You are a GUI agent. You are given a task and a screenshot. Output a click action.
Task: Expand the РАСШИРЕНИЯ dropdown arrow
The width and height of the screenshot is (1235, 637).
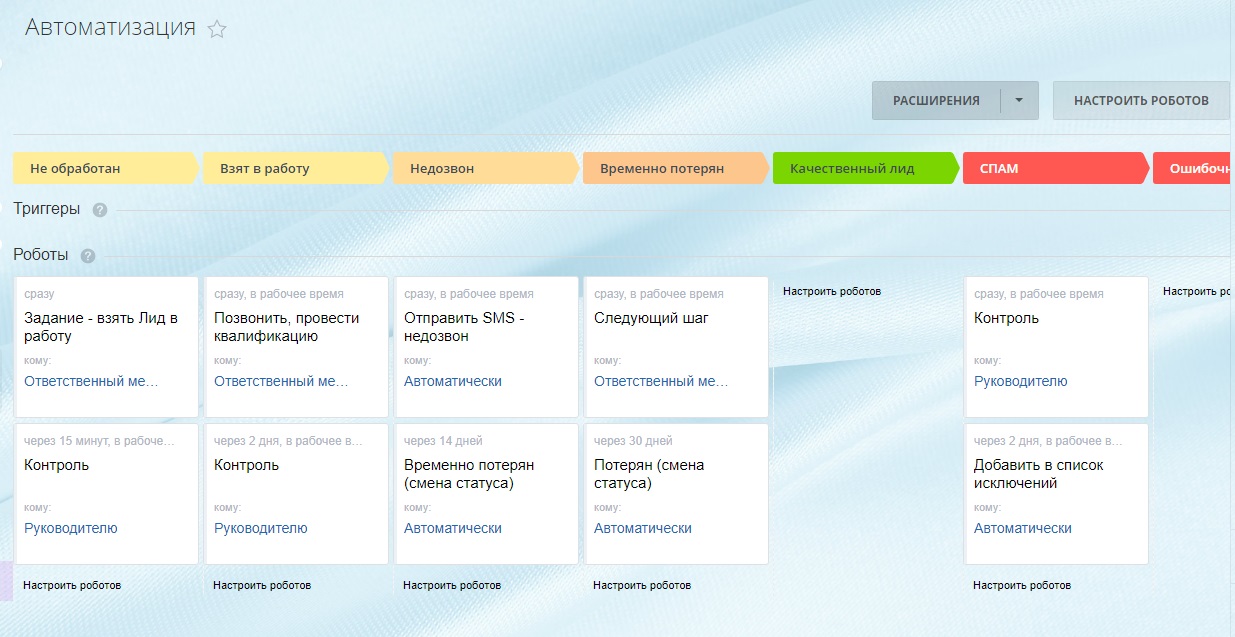coord(1019,100)
